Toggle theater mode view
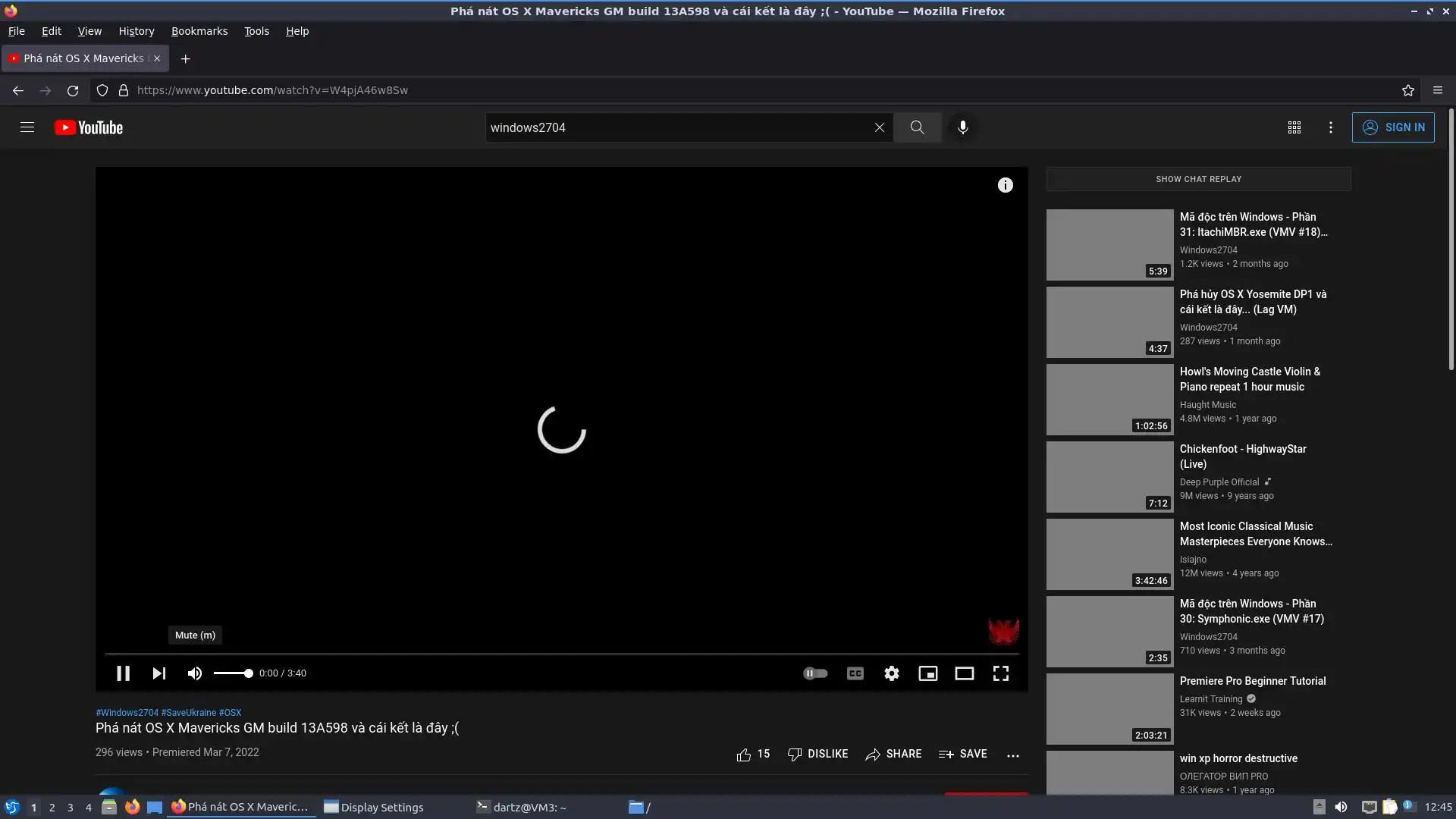Image resolution: width=1456 pixels, height=819 pixels. (x=965, y=673)
